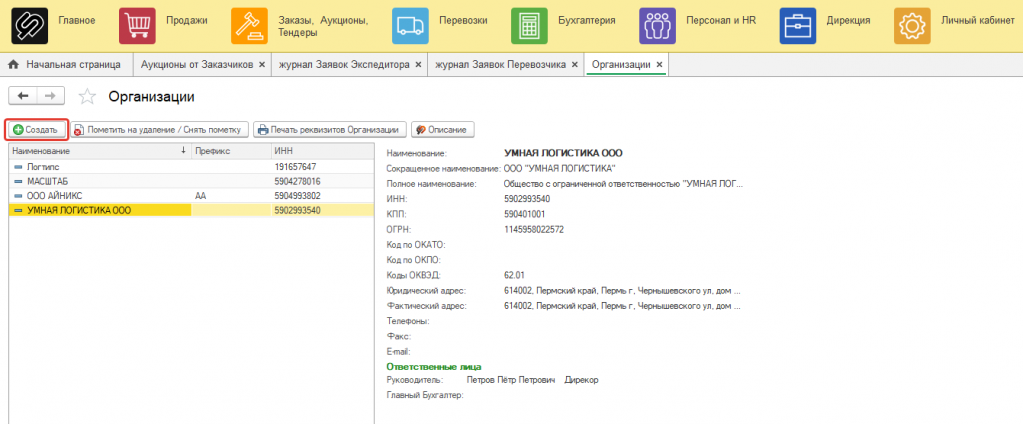Click the Личный кабинет gear icon
Image resolution: width=1023 pixels, height=424 pixels.
(912, 25)
